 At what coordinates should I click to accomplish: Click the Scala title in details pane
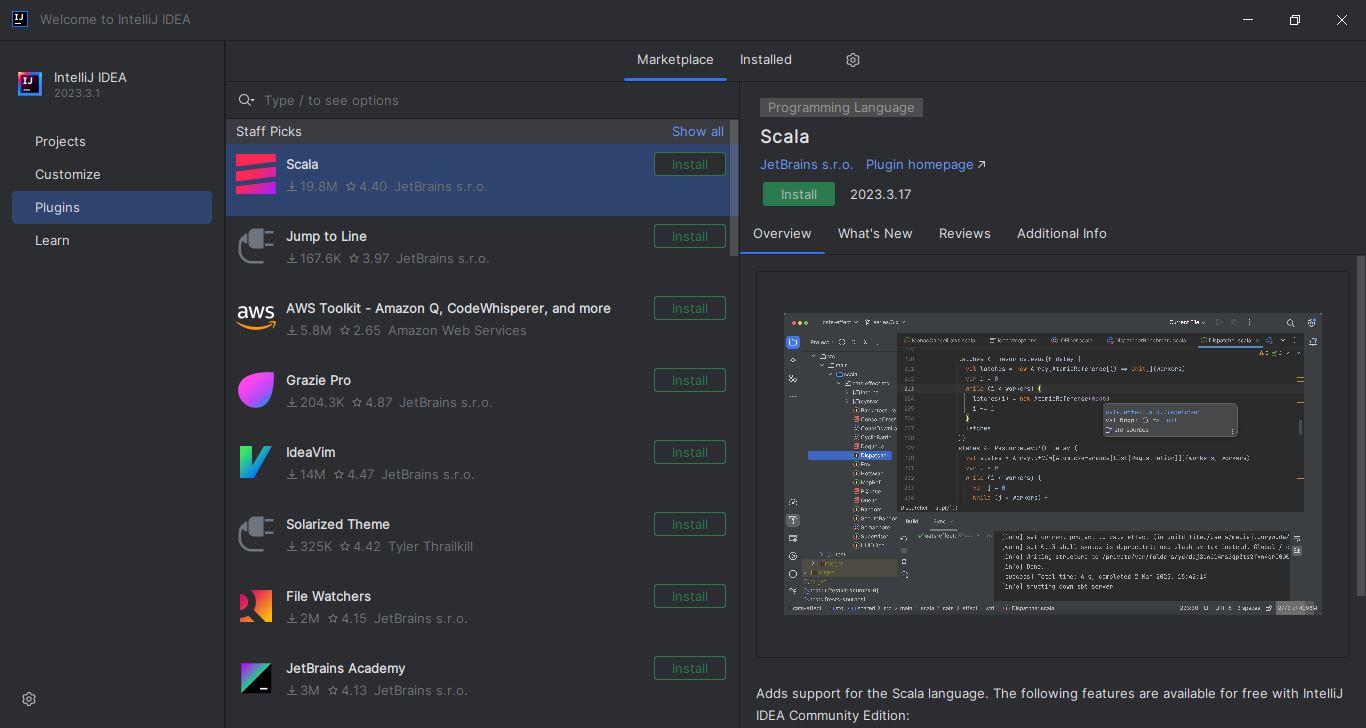[x=785, y=137]
